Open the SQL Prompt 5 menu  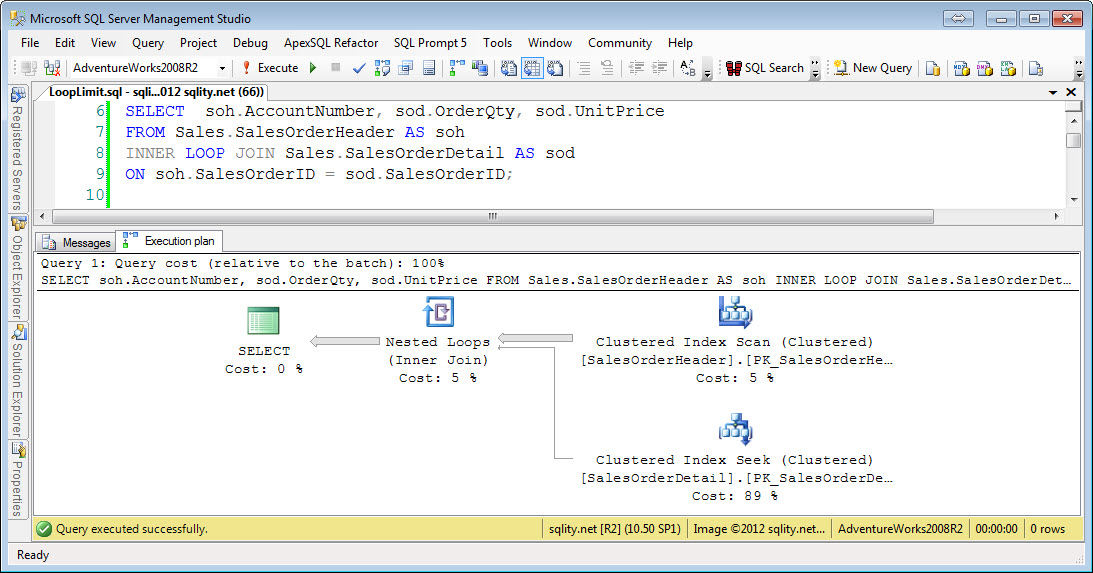(430, 43)
